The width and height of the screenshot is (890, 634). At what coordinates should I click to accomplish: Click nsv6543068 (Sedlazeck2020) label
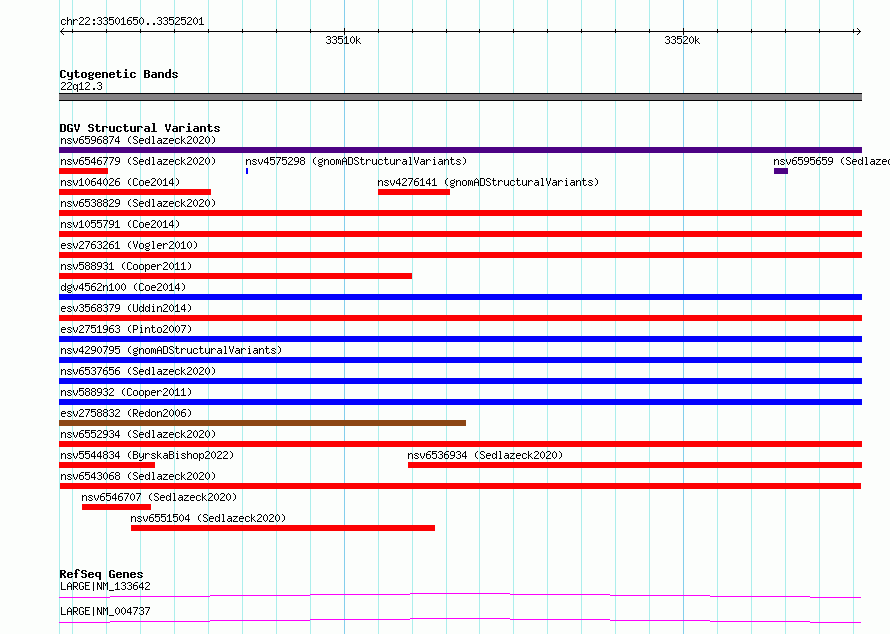coord(138,476)
